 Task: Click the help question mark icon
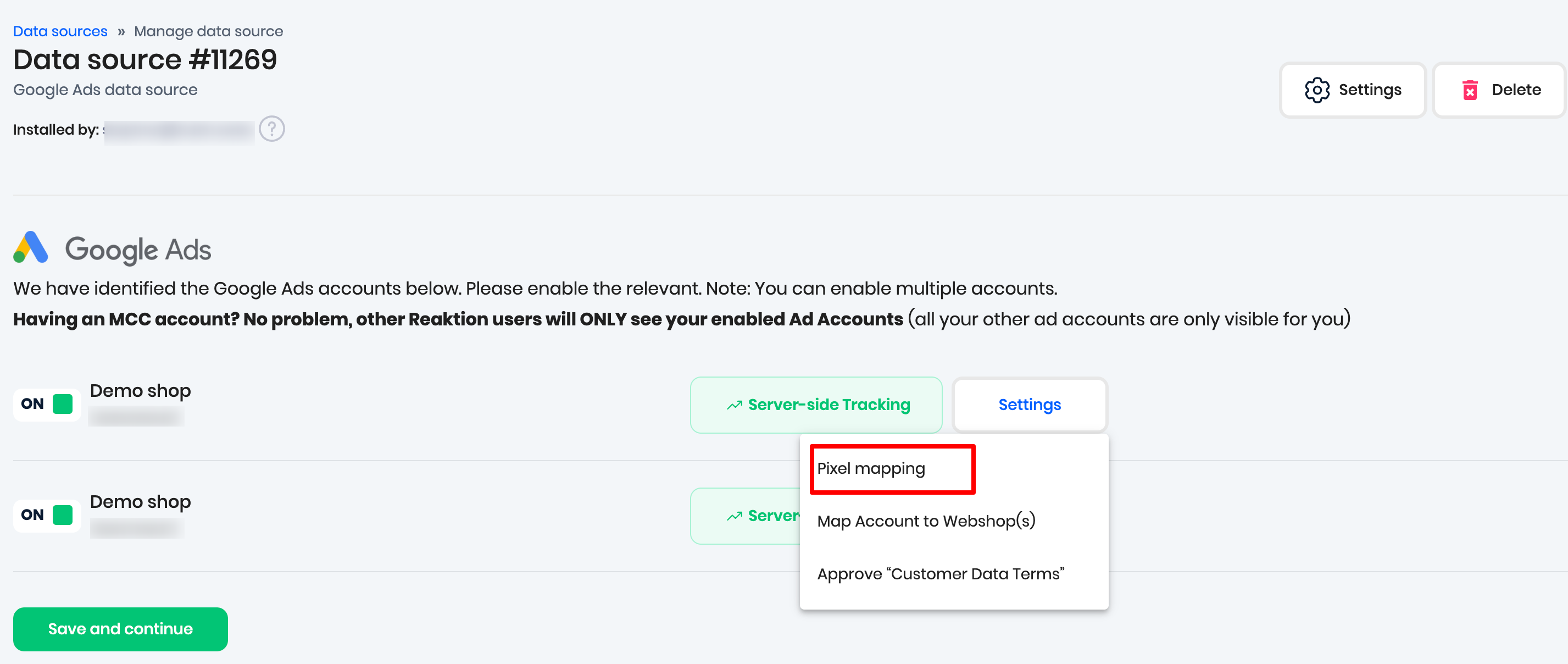pos(271,129)
